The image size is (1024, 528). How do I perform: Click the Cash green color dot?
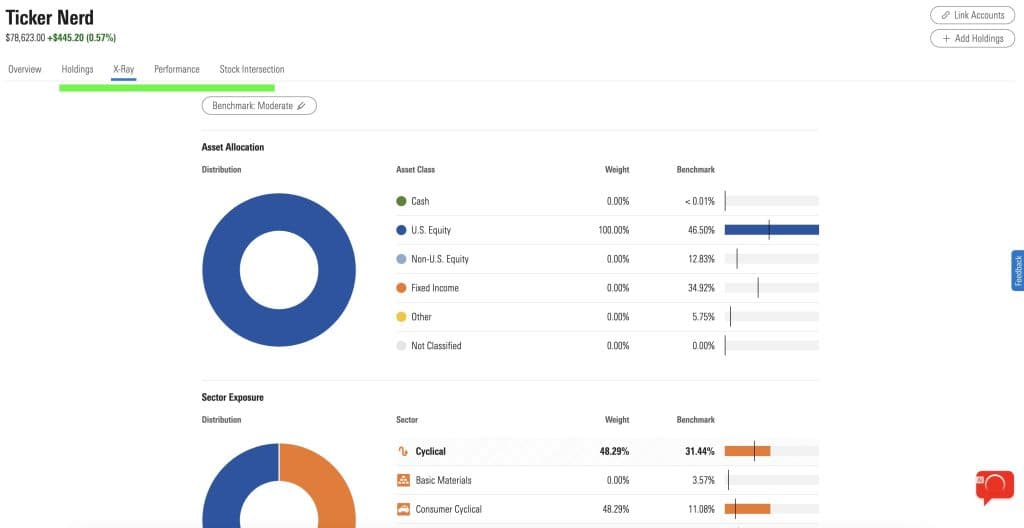[x=402, y=201]
